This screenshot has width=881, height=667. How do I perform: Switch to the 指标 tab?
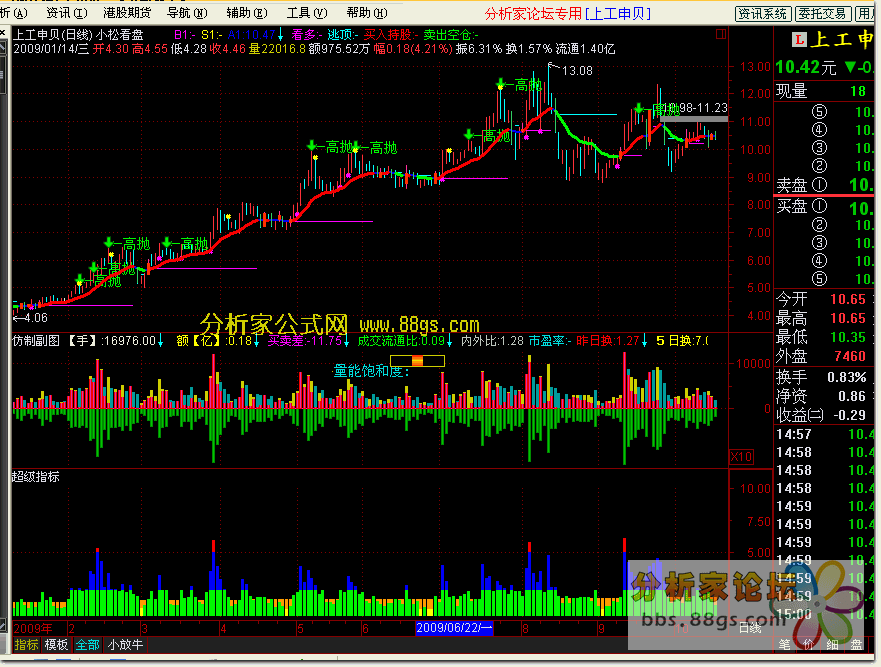pyautogui.click(x=26, y=645)
